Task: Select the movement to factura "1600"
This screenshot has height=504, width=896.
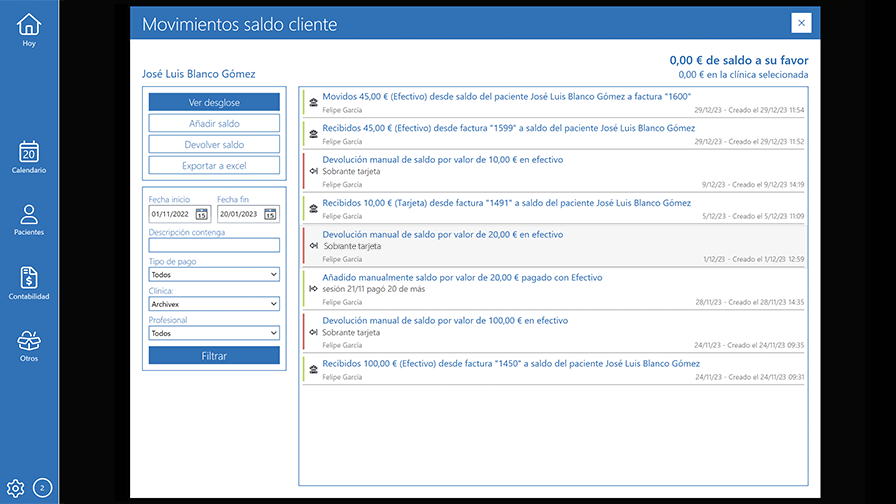Action: 506,97
